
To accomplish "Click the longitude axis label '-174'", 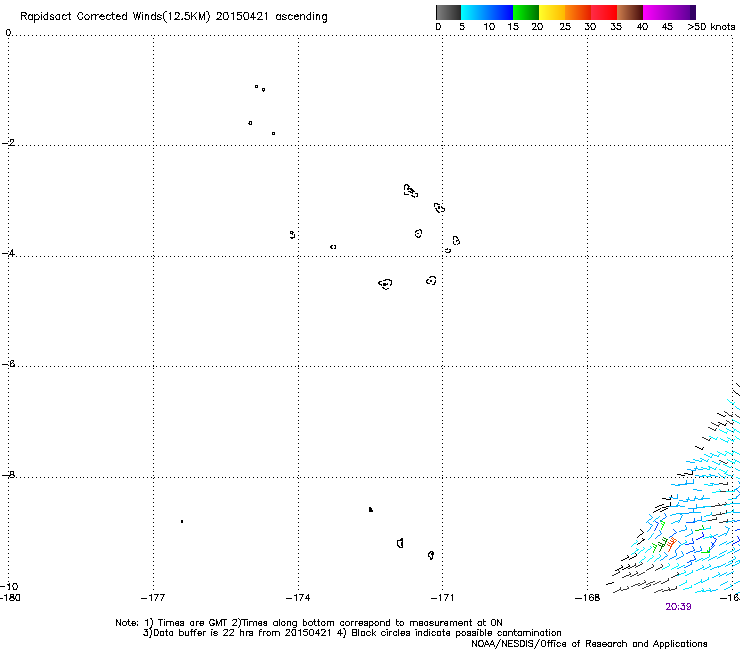I will pos(298,598).
